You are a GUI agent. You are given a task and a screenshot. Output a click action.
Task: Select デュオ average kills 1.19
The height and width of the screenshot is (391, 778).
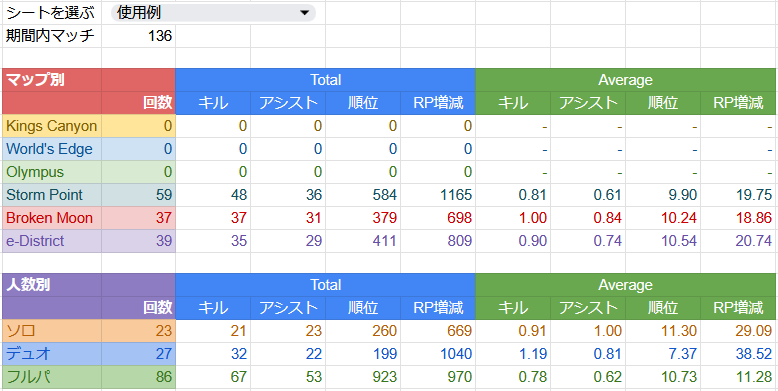(x=513, y=354)
